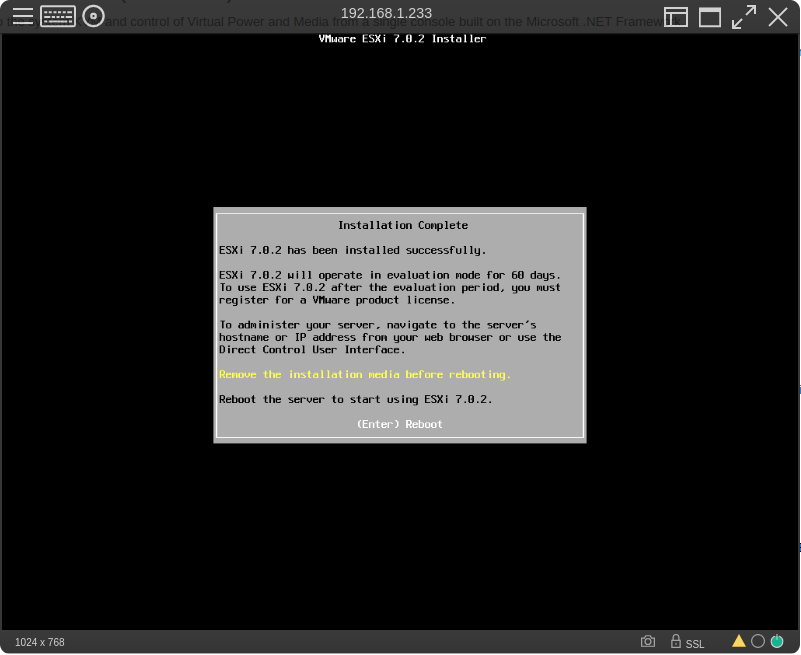The width and height of the screenshot is (801, 655).
Task: Click the 192.168.1.233 address title
Action: pyautogui.click(x=386, y=13)
